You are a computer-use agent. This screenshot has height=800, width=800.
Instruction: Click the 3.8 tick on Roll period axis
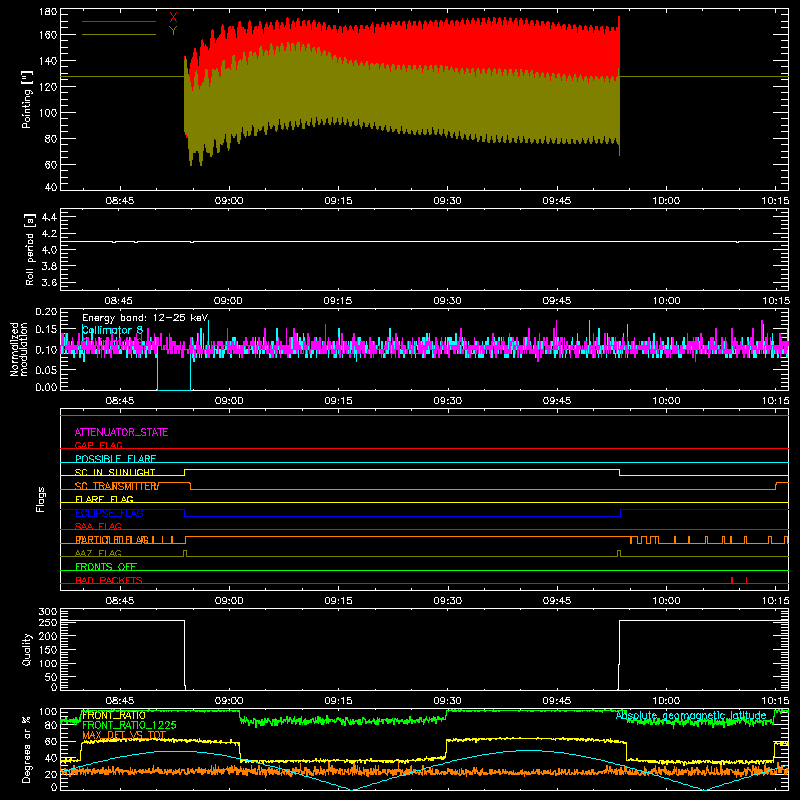[49, 266]
